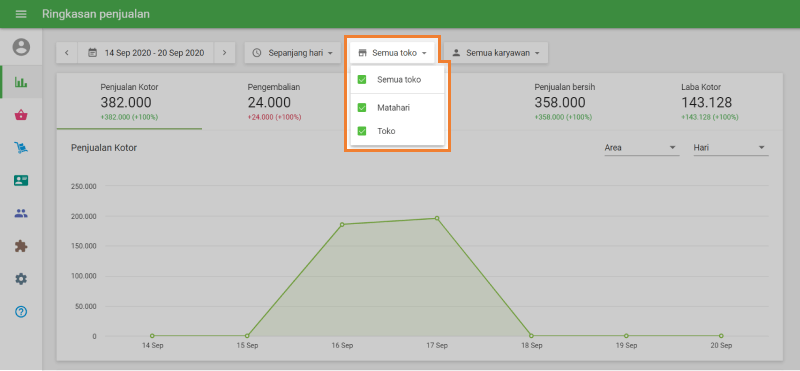Click the 18 Sep data point on chart
This screenshot has height=371, width=800.
tap(531, 336)
